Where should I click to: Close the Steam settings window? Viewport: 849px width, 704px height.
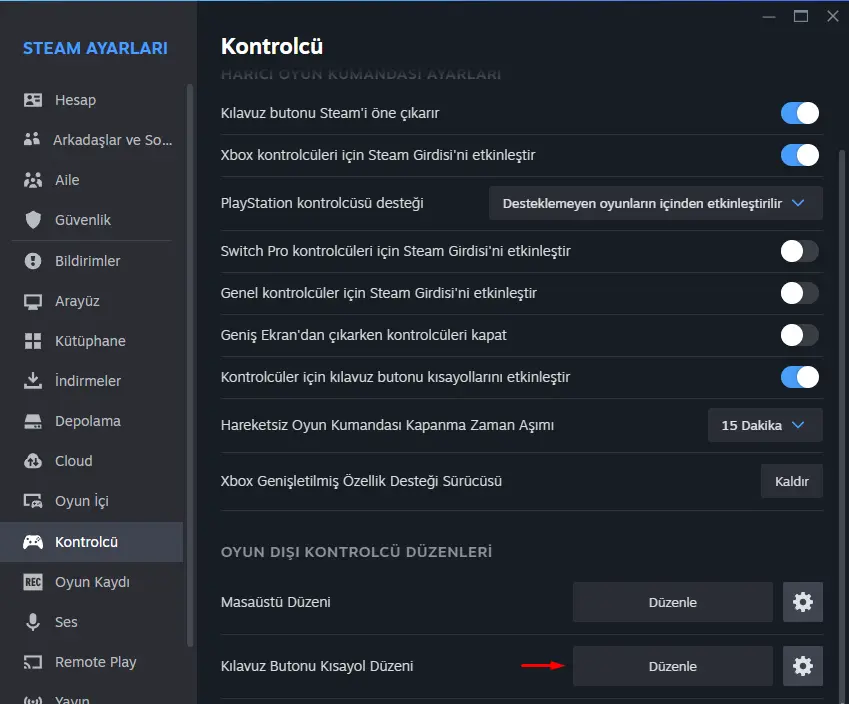pos(833,16)
